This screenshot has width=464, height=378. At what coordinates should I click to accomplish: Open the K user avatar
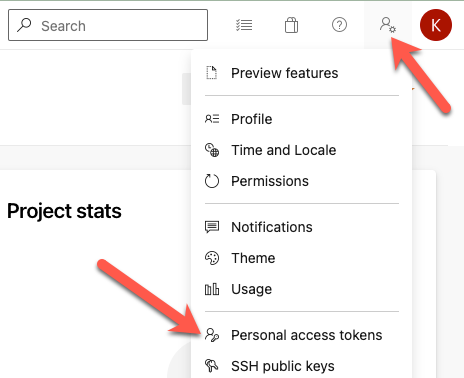(436, 25)
